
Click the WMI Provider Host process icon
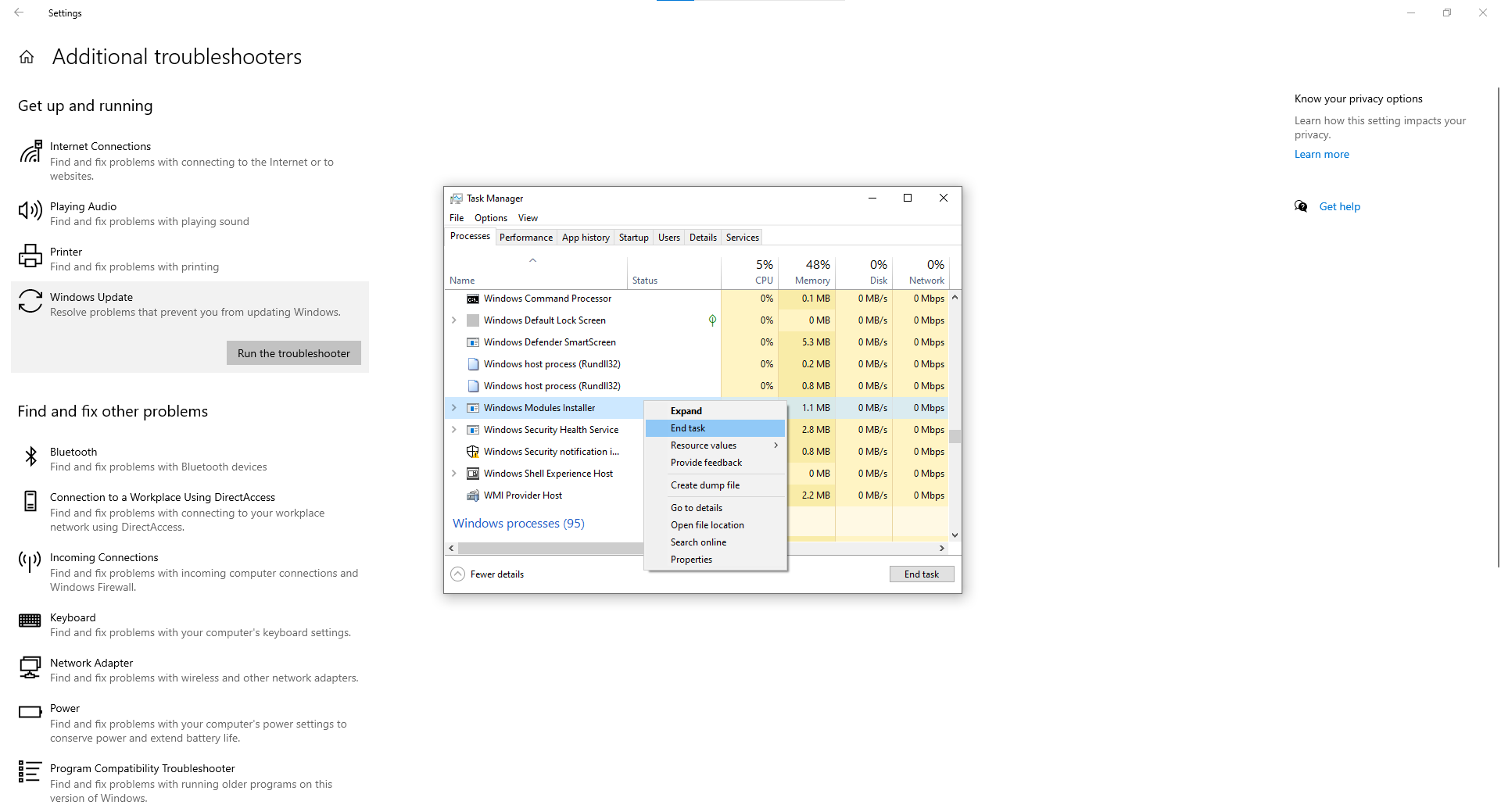point(472,495)
